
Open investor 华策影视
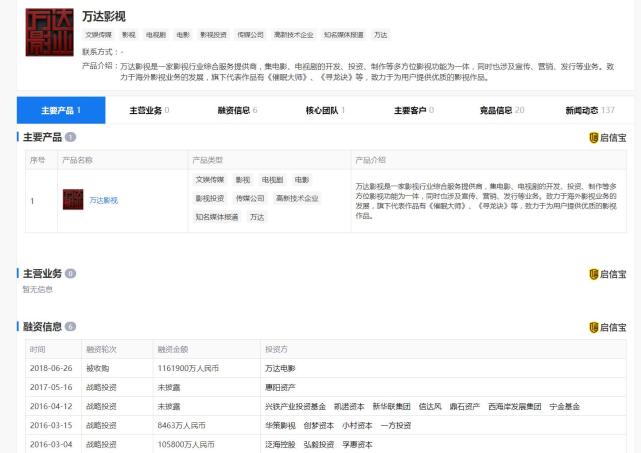(280, 425)
